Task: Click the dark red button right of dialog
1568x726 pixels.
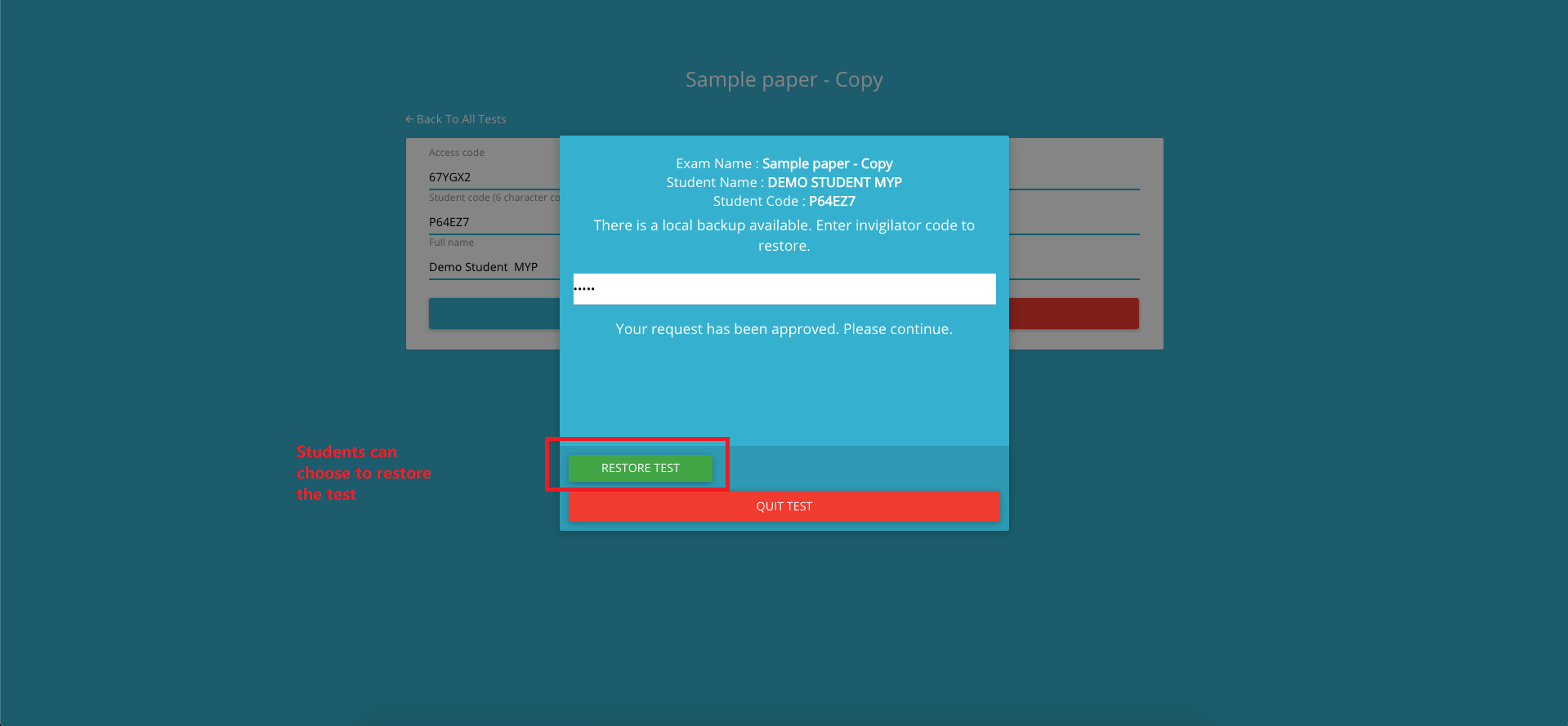Action: pyautogui.click(x=1074, y=314)
